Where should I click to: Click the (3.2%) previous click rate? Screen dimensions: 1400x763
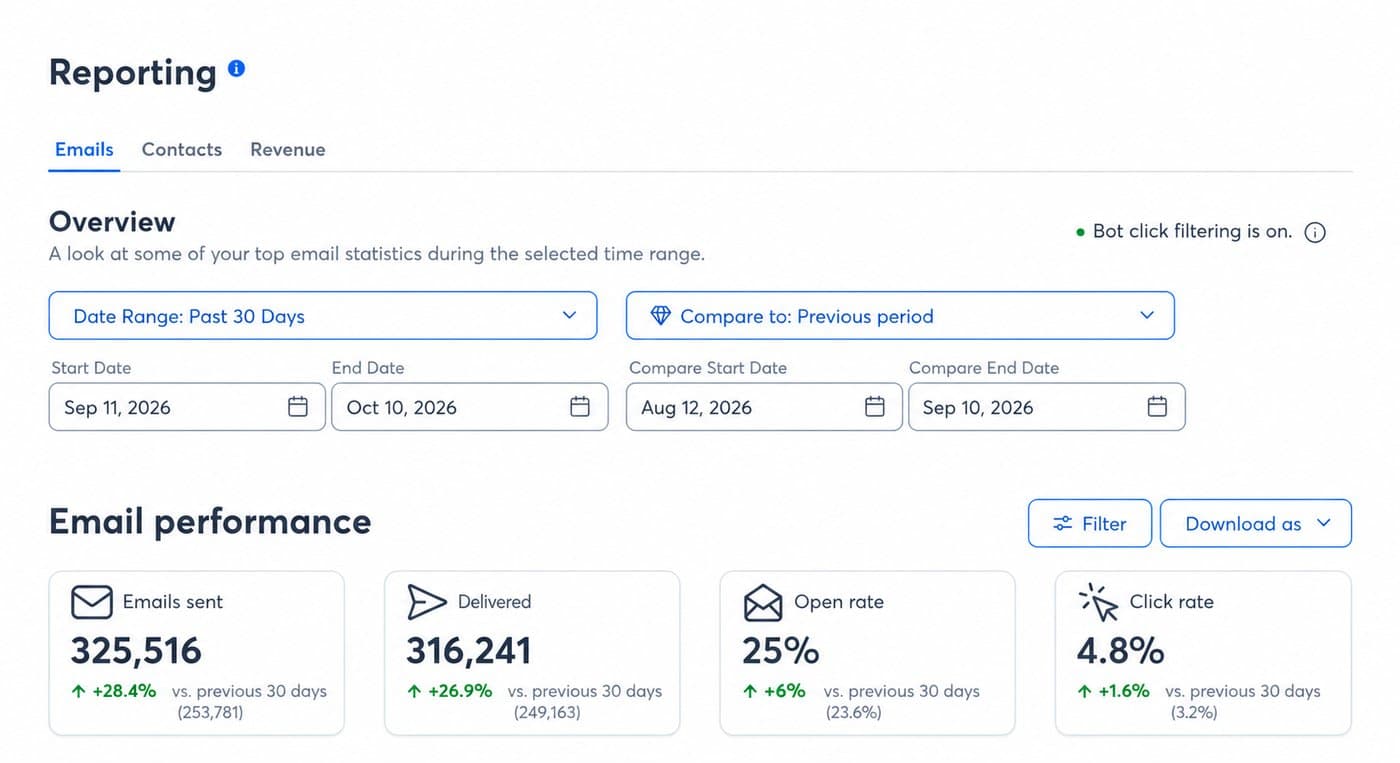pos(1195,713)
